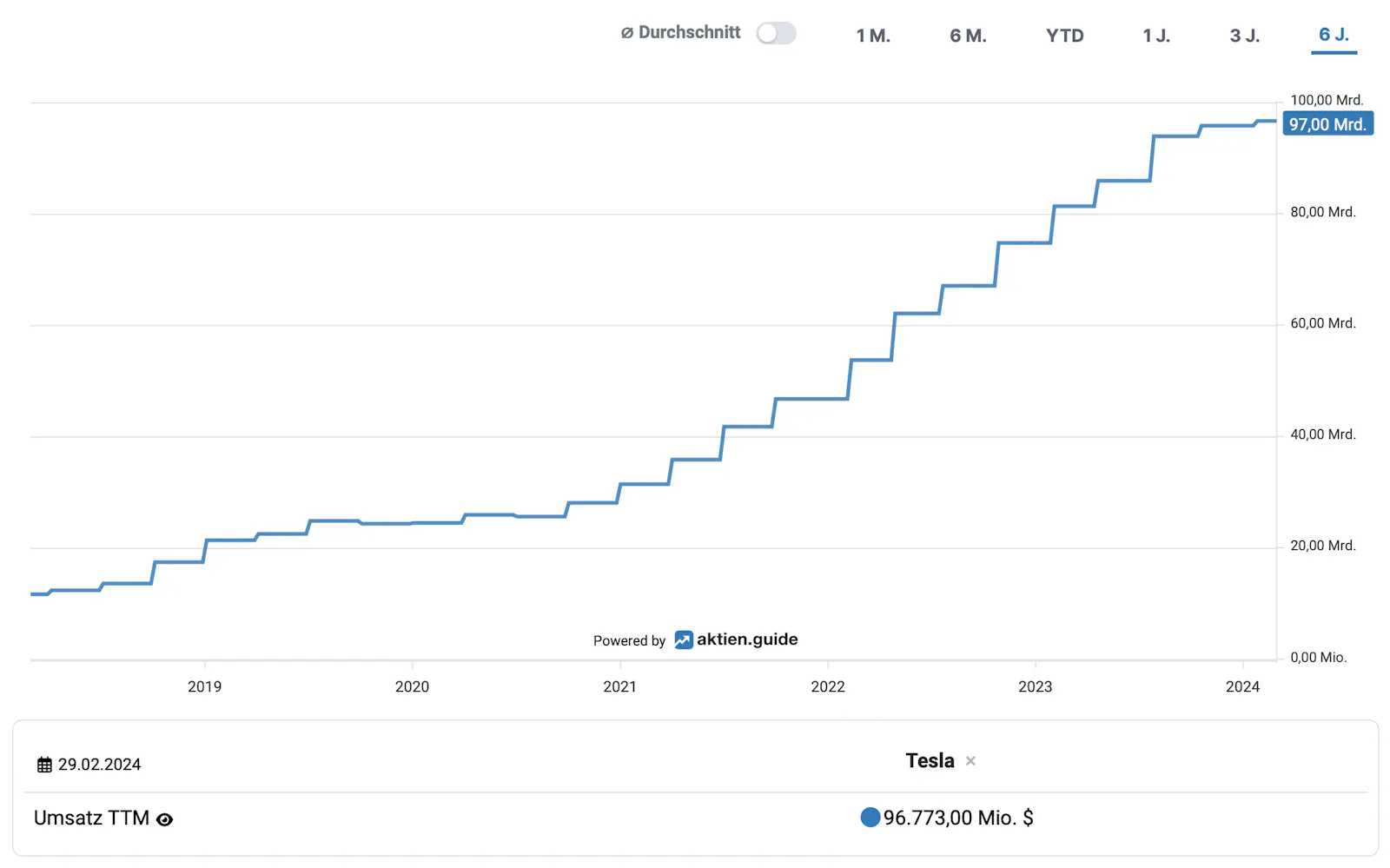Click the 2020 x-axis label

click(x=412, y=686)
